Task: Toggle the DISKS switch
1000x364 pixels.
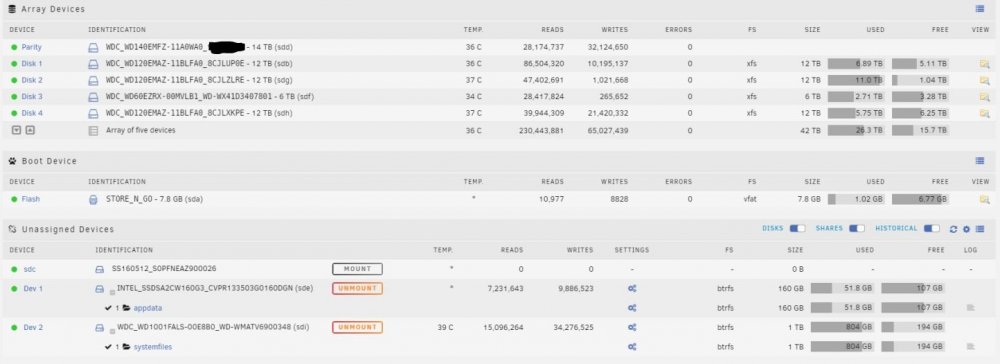Action: pos(797,228)
